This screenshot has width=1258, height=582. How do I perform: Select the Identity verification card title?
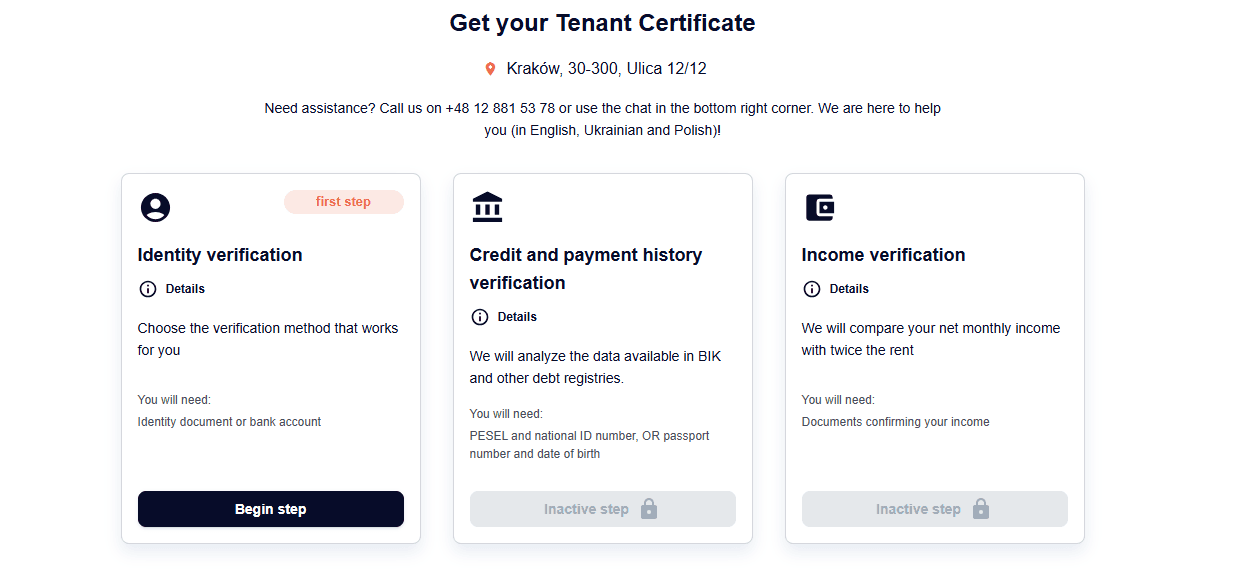(x=220, y=255)
